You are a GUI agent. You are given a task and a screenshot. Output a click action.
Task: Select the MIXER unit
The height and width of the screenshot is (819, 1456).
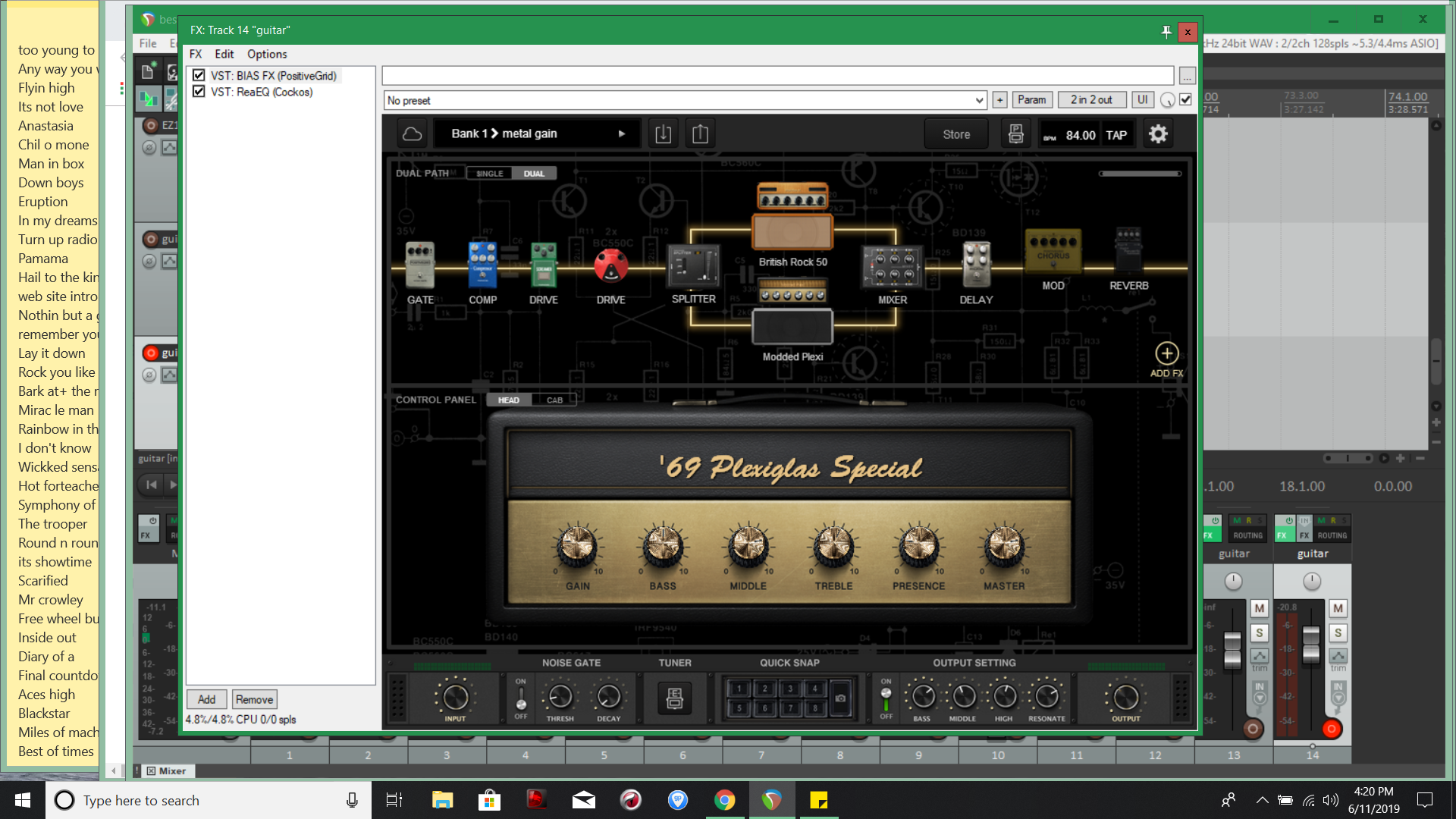893,267
